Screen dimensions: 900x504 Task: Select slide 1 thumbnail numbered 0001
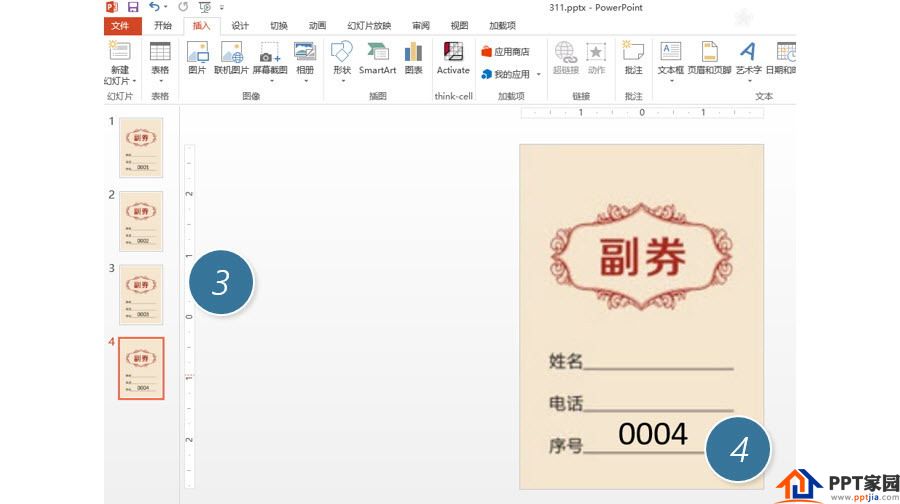click(141, 148)
